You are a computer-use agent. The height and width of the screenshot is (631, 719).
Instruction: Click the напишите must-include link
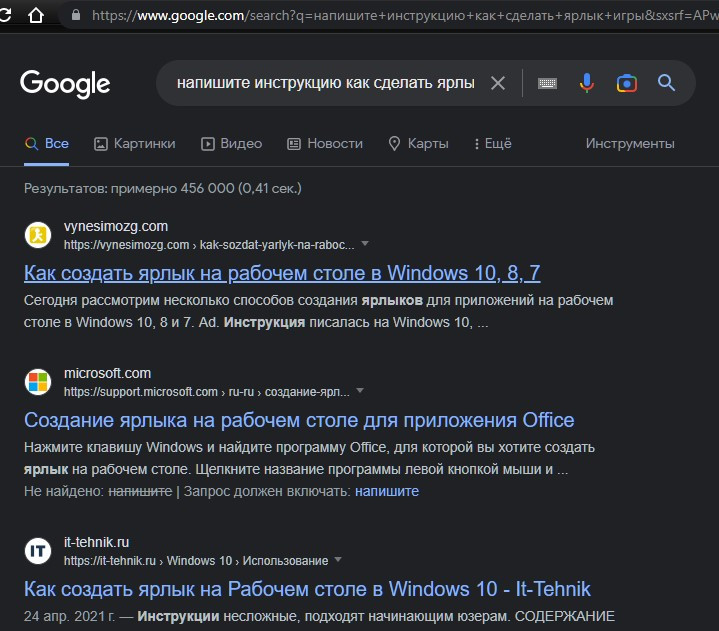click(x=387, y=491)
